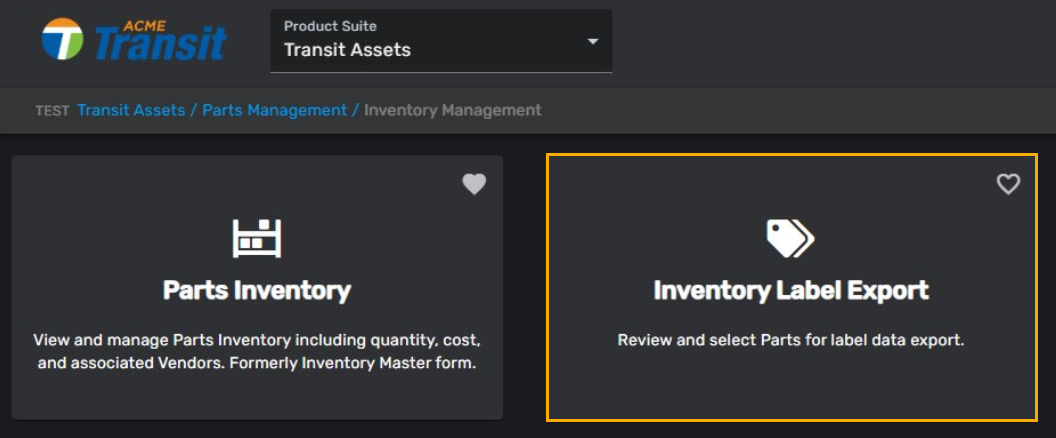Go to Transit Assets breadcrumb link

pos(131,110)
